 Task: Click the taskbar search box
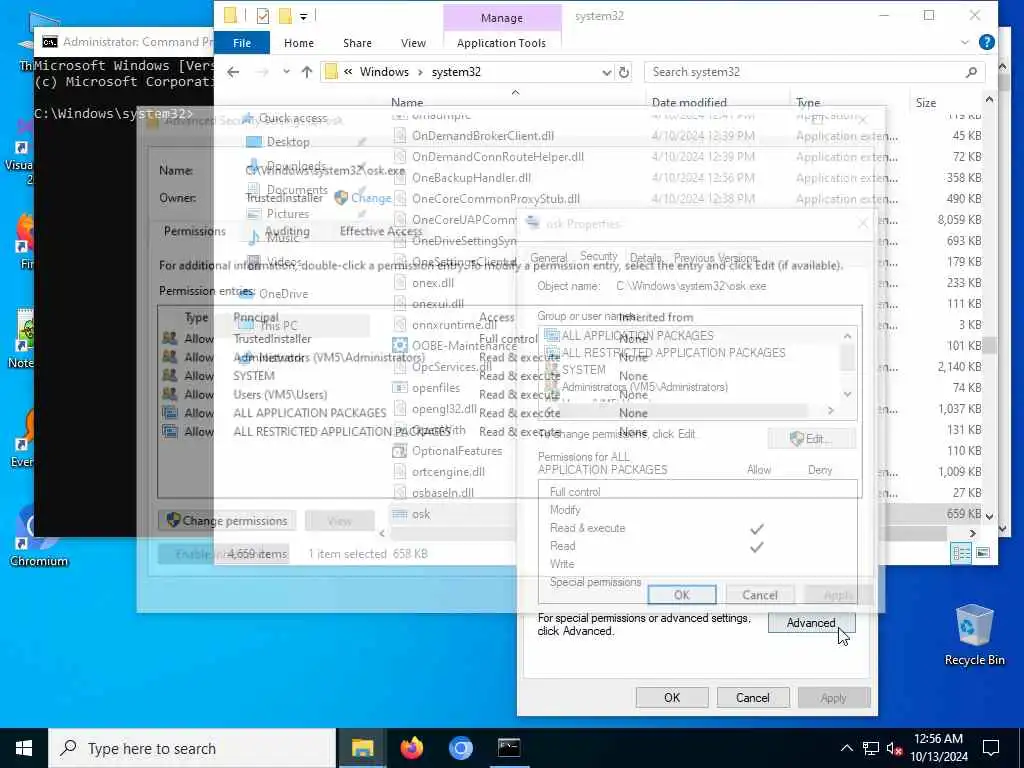(x=192, y=748)
